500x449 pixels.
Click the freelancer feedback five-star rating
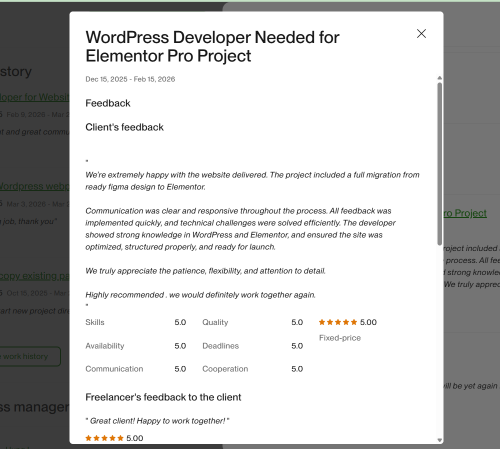[104, 438]
